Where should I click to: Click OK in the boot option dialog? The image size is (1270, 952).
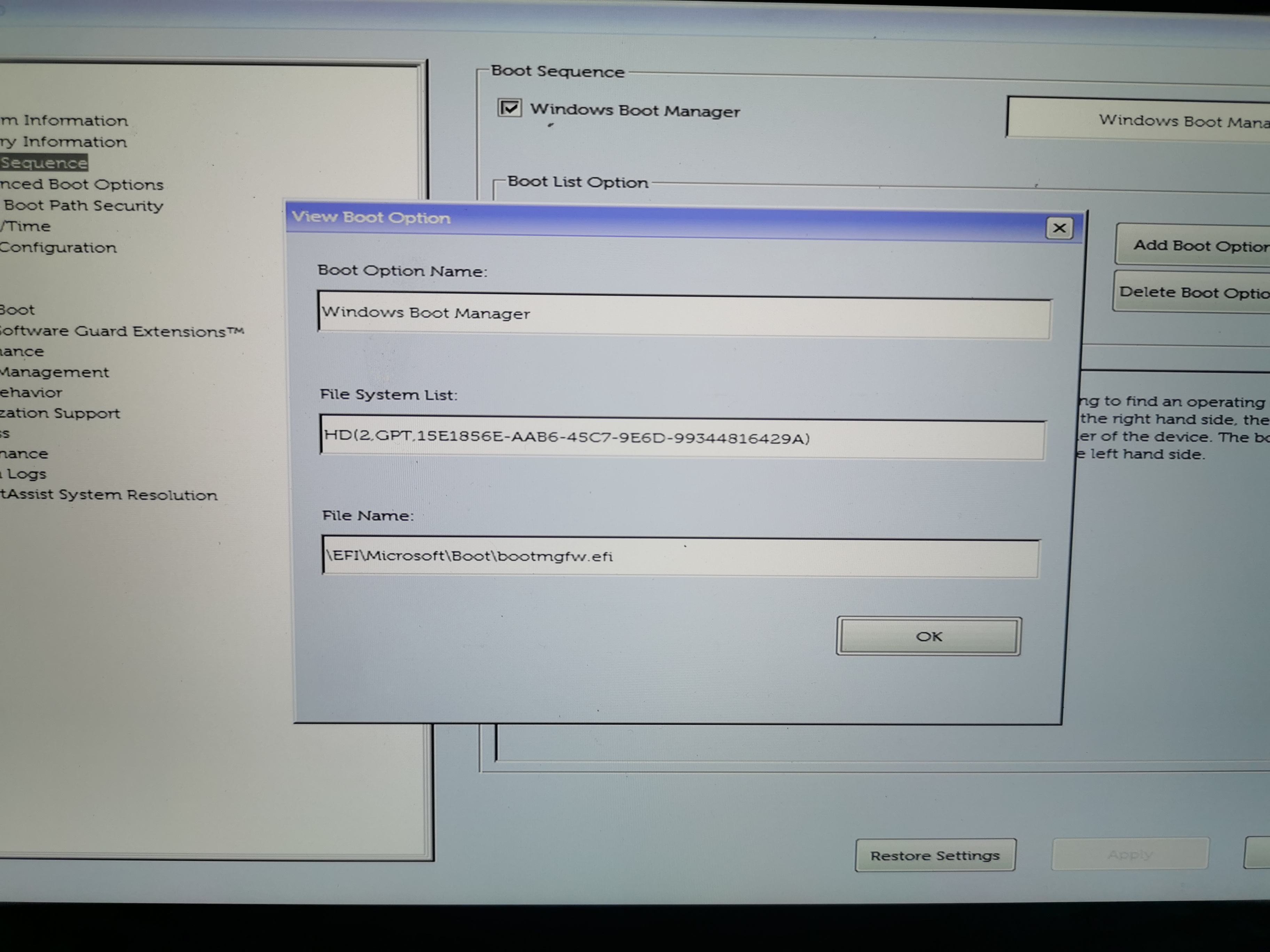coord(928,636)
